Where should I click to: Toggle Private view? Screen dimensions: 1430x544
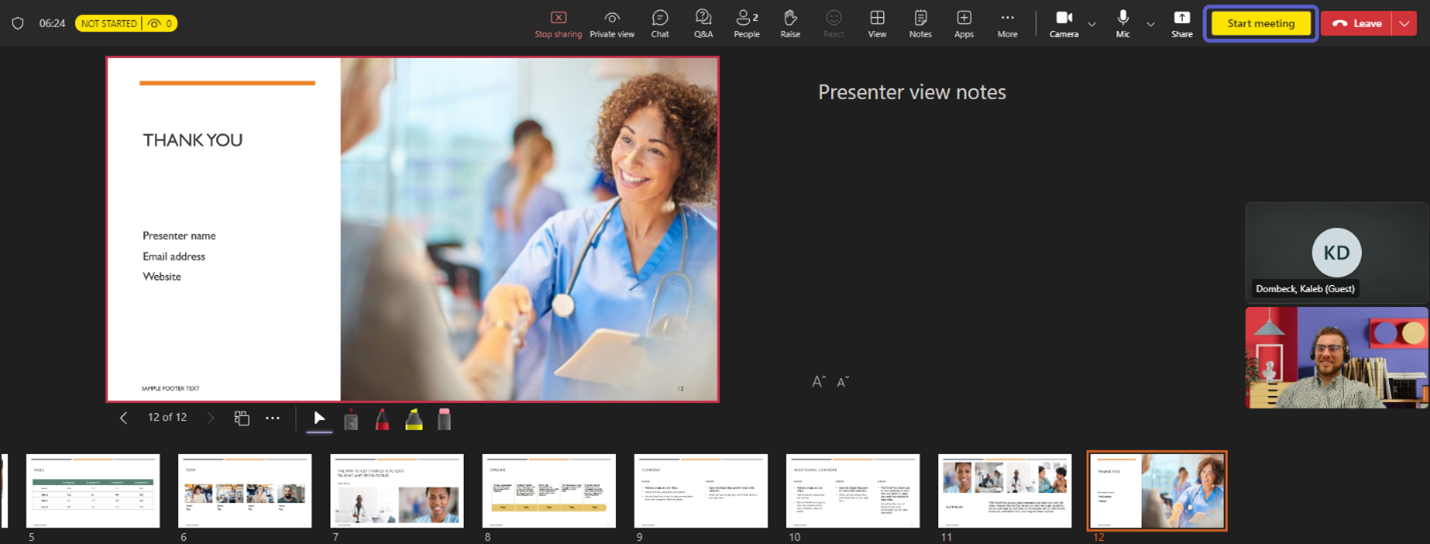tap(612, 24)
